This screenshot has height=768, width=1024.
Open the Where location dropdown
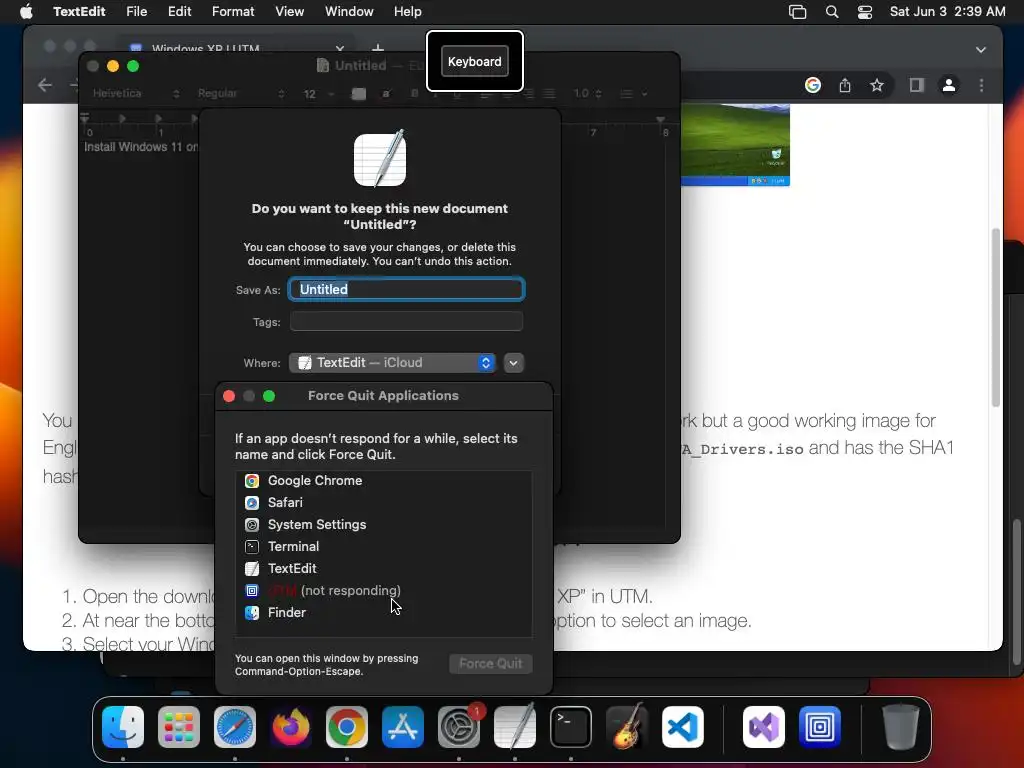coord(392,362)
